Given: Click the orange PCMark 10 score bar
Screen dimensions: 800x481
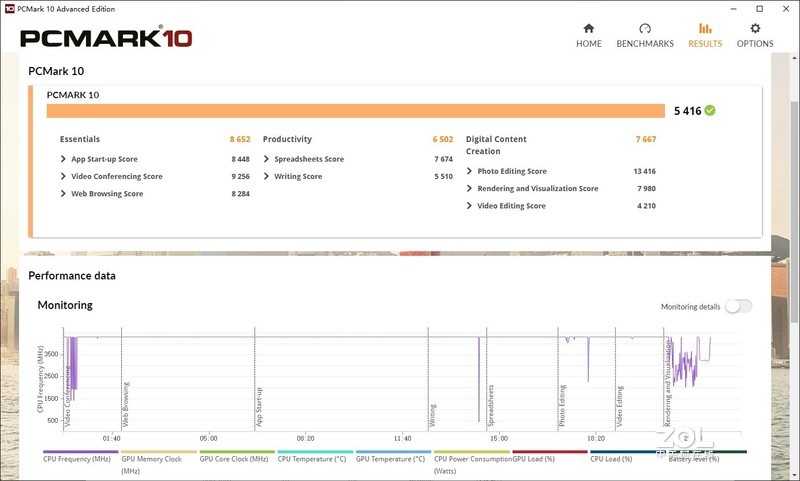Looking at the screenshot, I should (x=356, y=111).
